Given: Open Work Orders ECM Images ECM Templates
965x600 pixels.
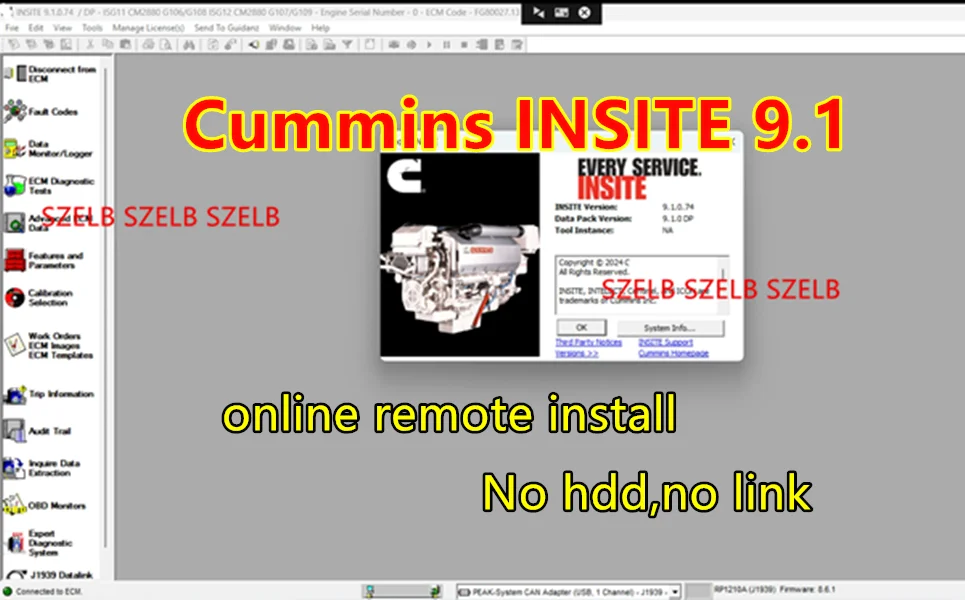Looking at the screenshot, I should (x=49, y=345).
